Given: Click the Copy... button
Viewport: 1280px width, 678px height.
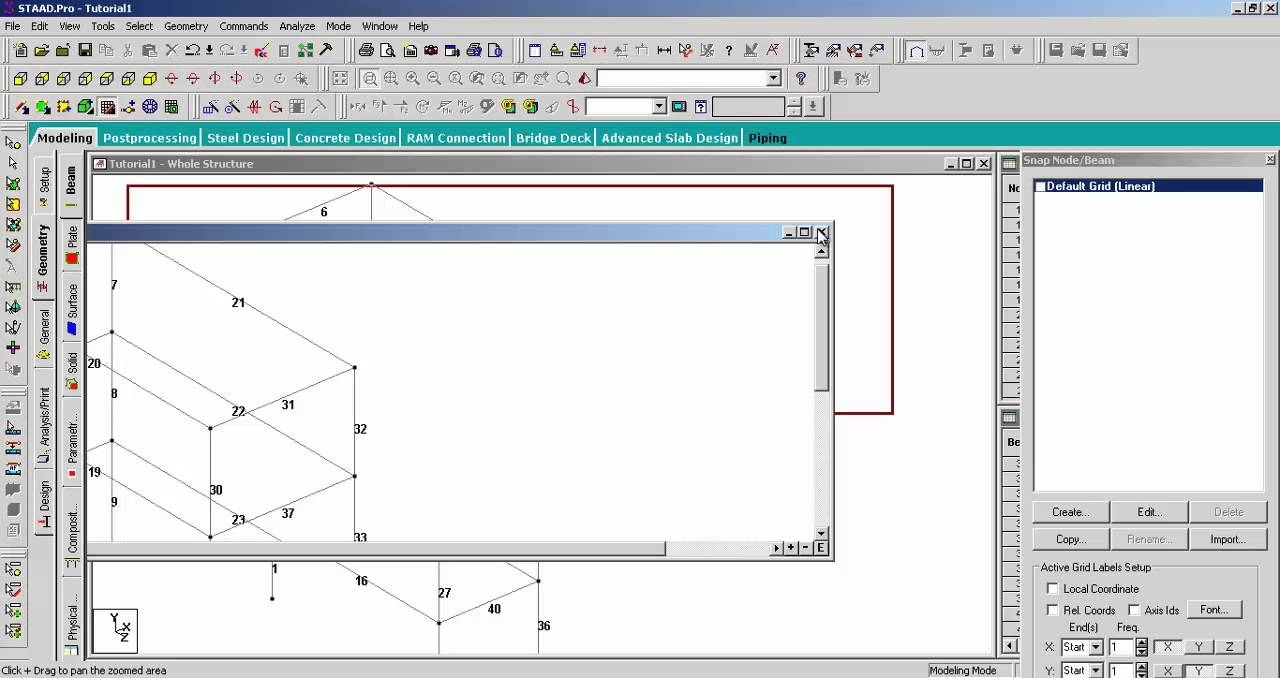Looking at the screenshot, I should 1070,539.
